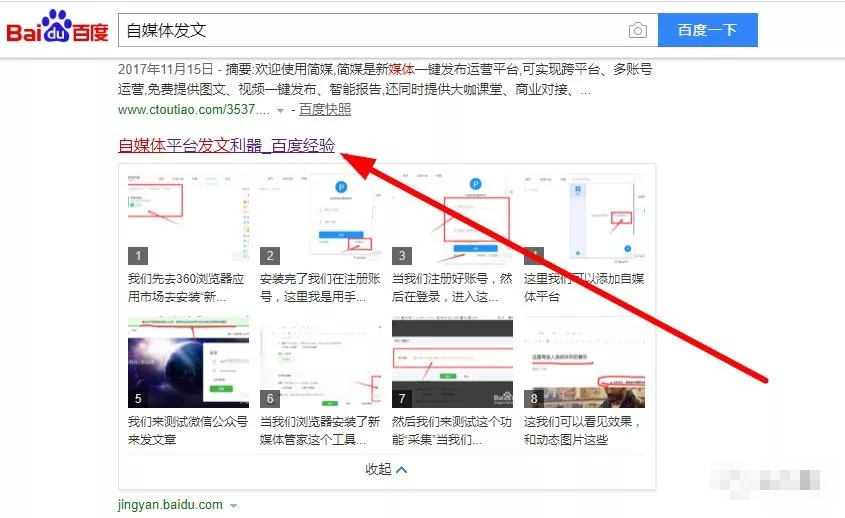
Task: Open step 1 thumbnail image
Action: pyautogui.click(x=189, y=219)
